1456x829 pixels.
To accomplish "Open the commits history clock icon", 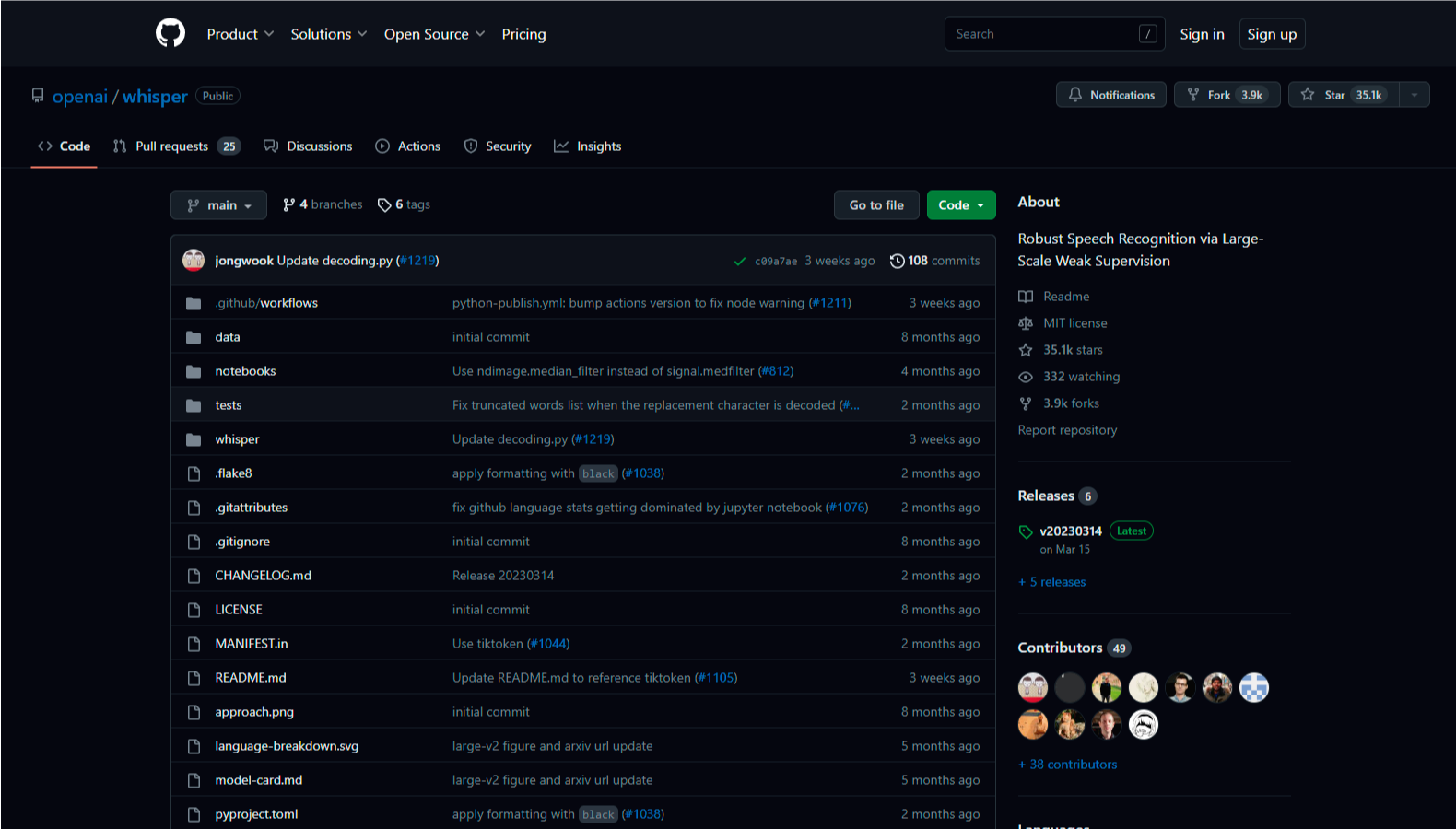I will pyautogui.click(x=897, y=262).
